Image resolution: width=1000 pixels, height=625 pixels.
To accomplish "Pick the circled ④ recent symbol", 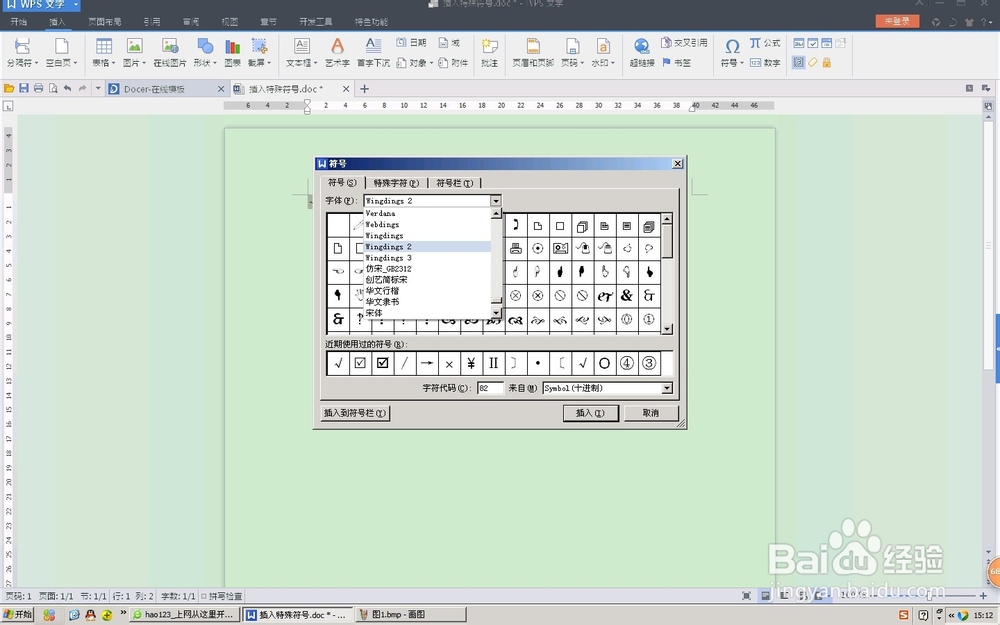I will 626,363.
